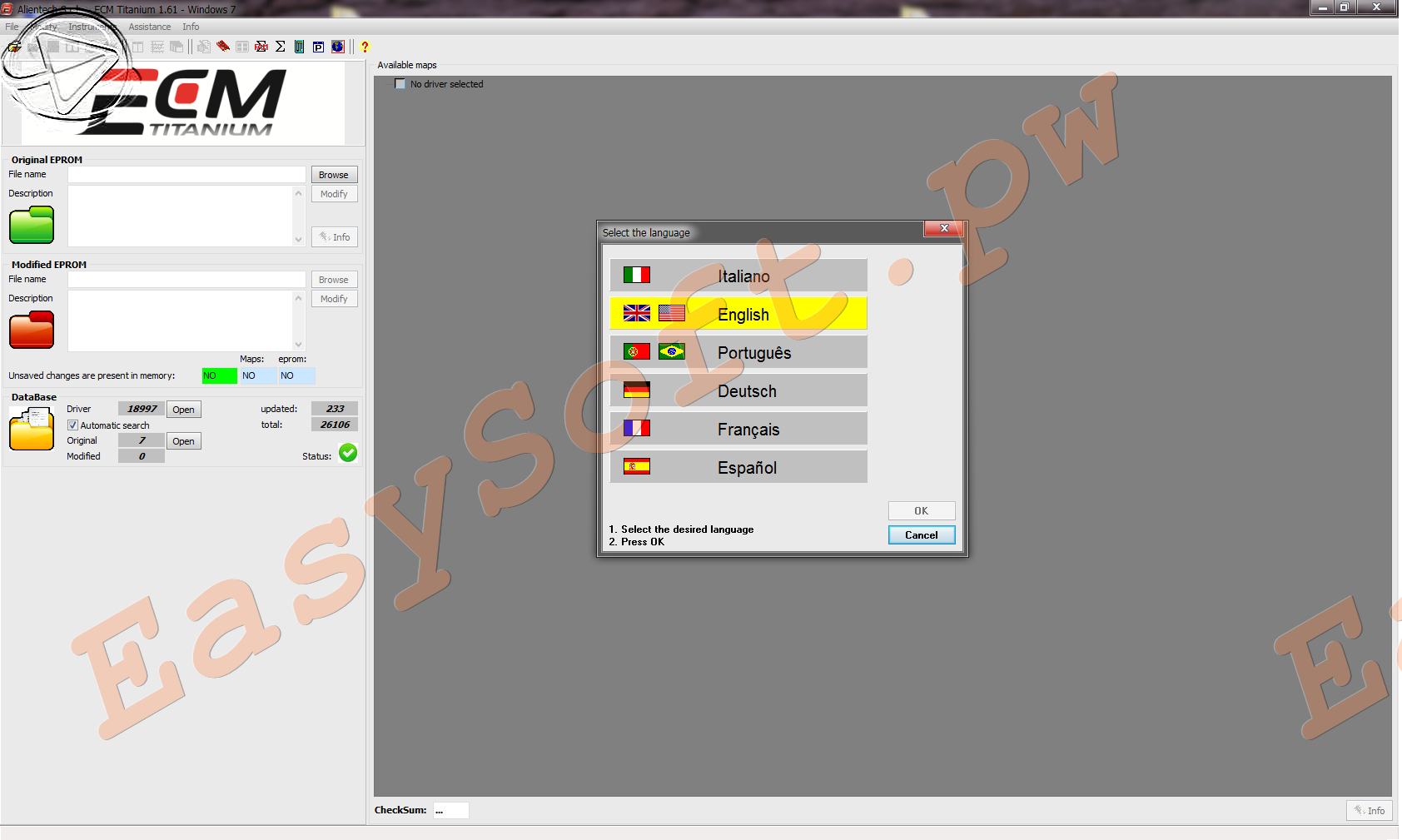Click the green Status checkmark icon
The width and height of the screenshot is (1402, 840).
[348, 453]
